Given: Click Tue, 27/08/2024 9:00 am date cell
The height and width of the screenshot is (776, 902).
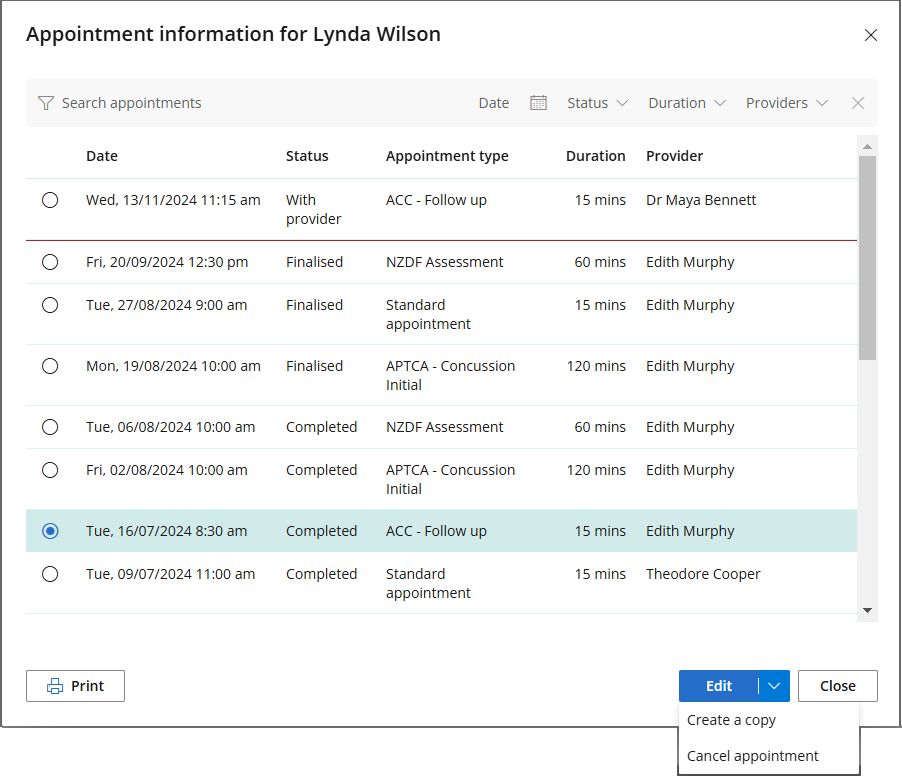Looking at the screenshot, I should [166, 305].
